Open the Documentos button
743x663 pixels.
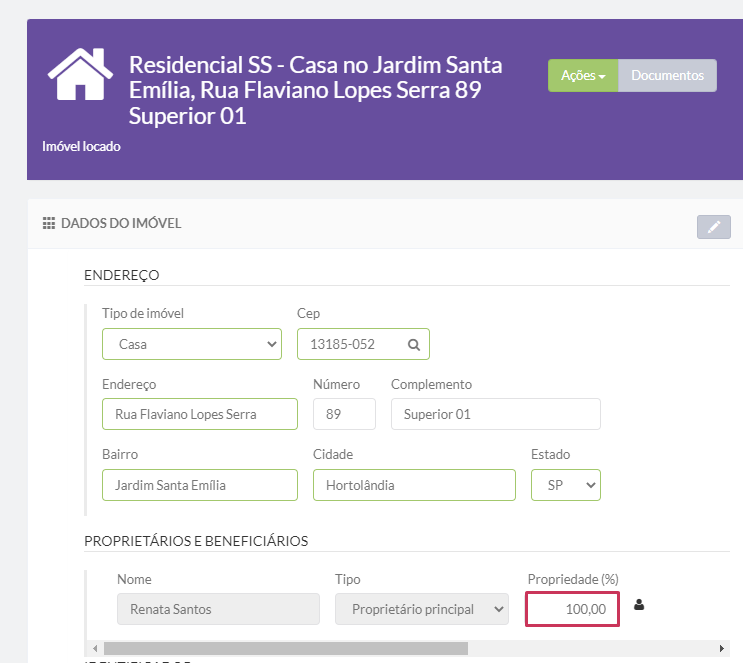(x=667, y=75)
